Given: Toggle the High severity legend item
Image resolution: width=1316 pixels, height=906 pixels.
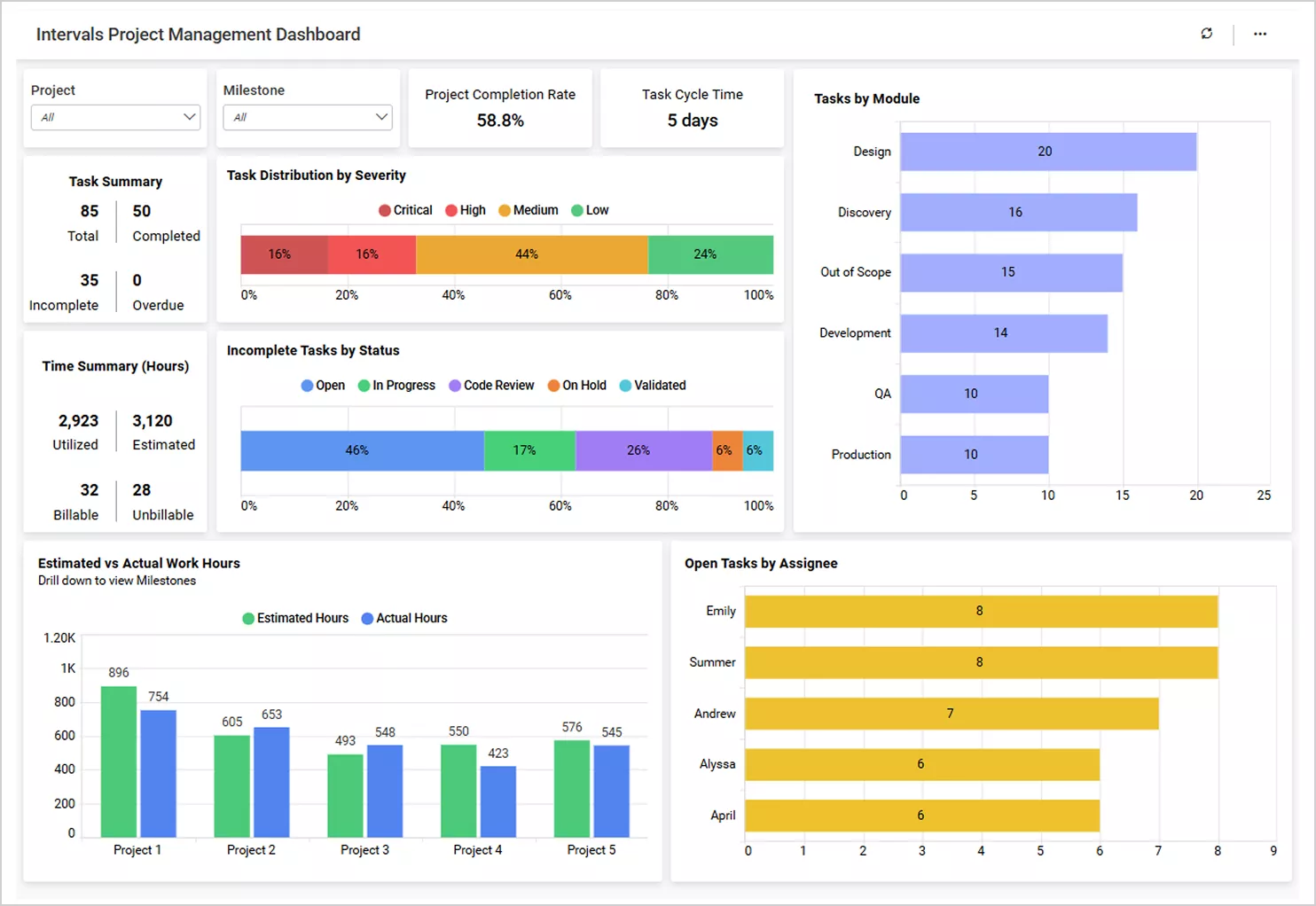Looking at the screenshot, I should 466,210.
